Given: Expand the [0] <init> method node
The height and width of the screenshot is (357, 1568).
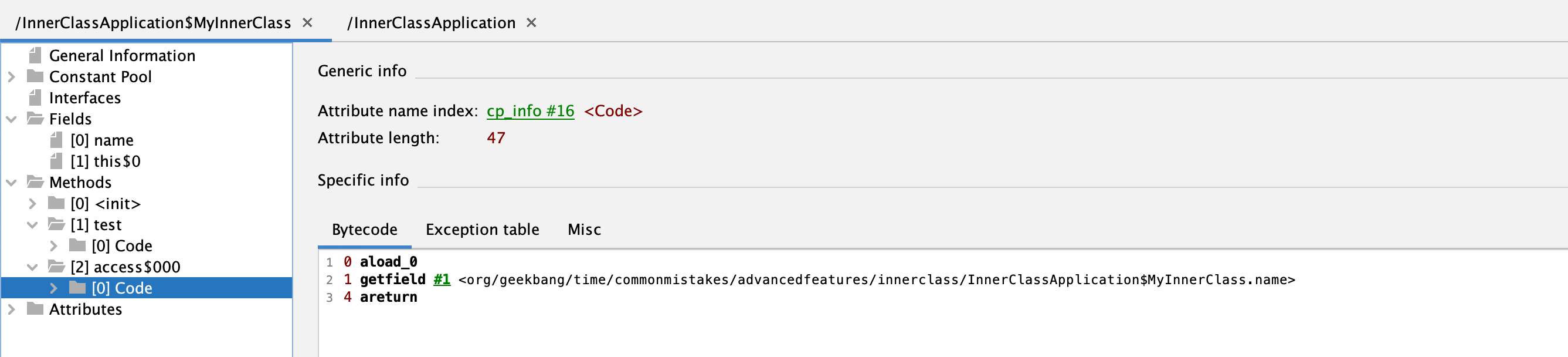Looking at the screenshot, I should pyautogui.click(x=33, y=204).
